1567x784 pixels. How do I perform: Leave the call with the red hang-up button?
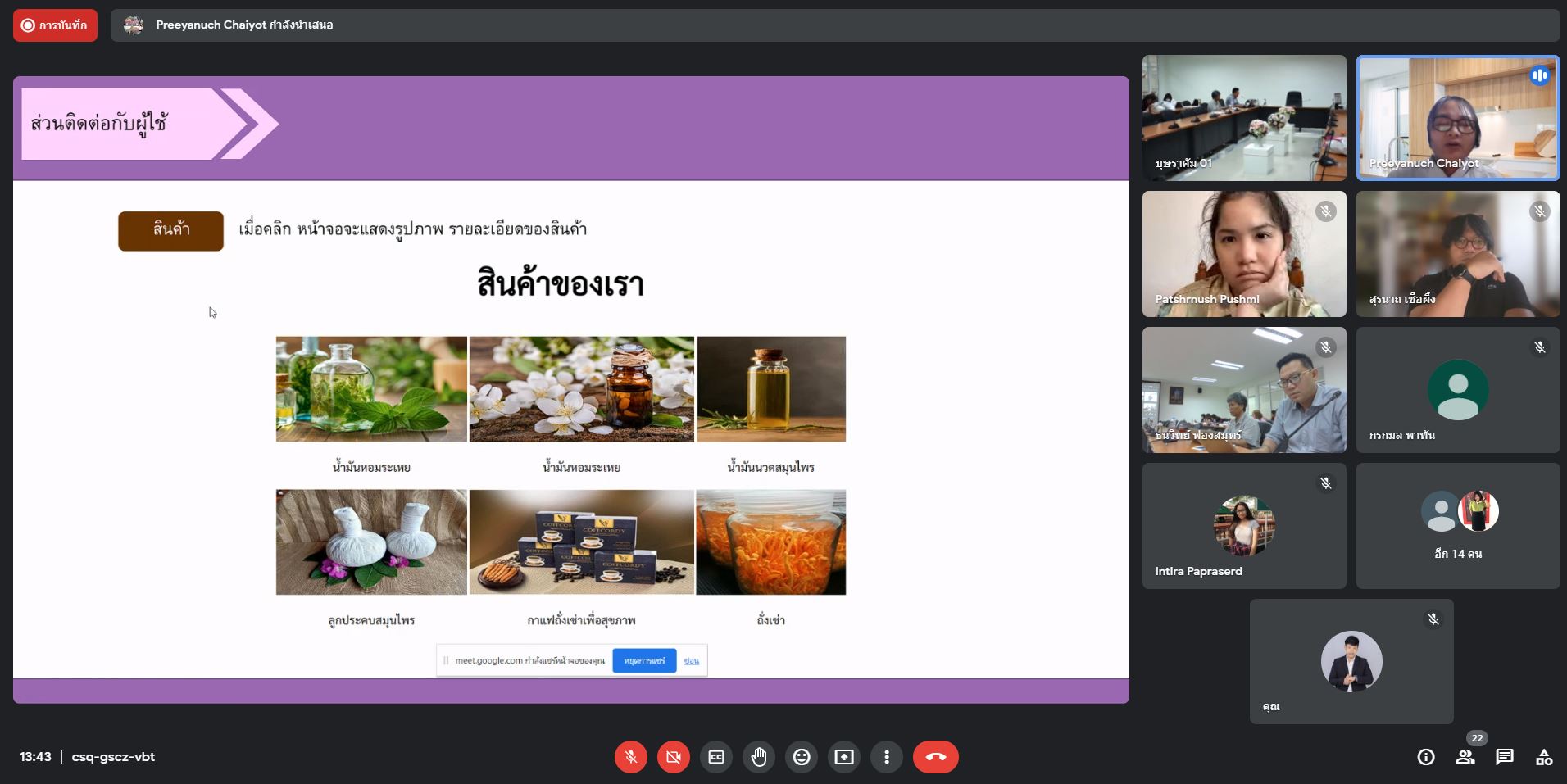coord(935,757)
